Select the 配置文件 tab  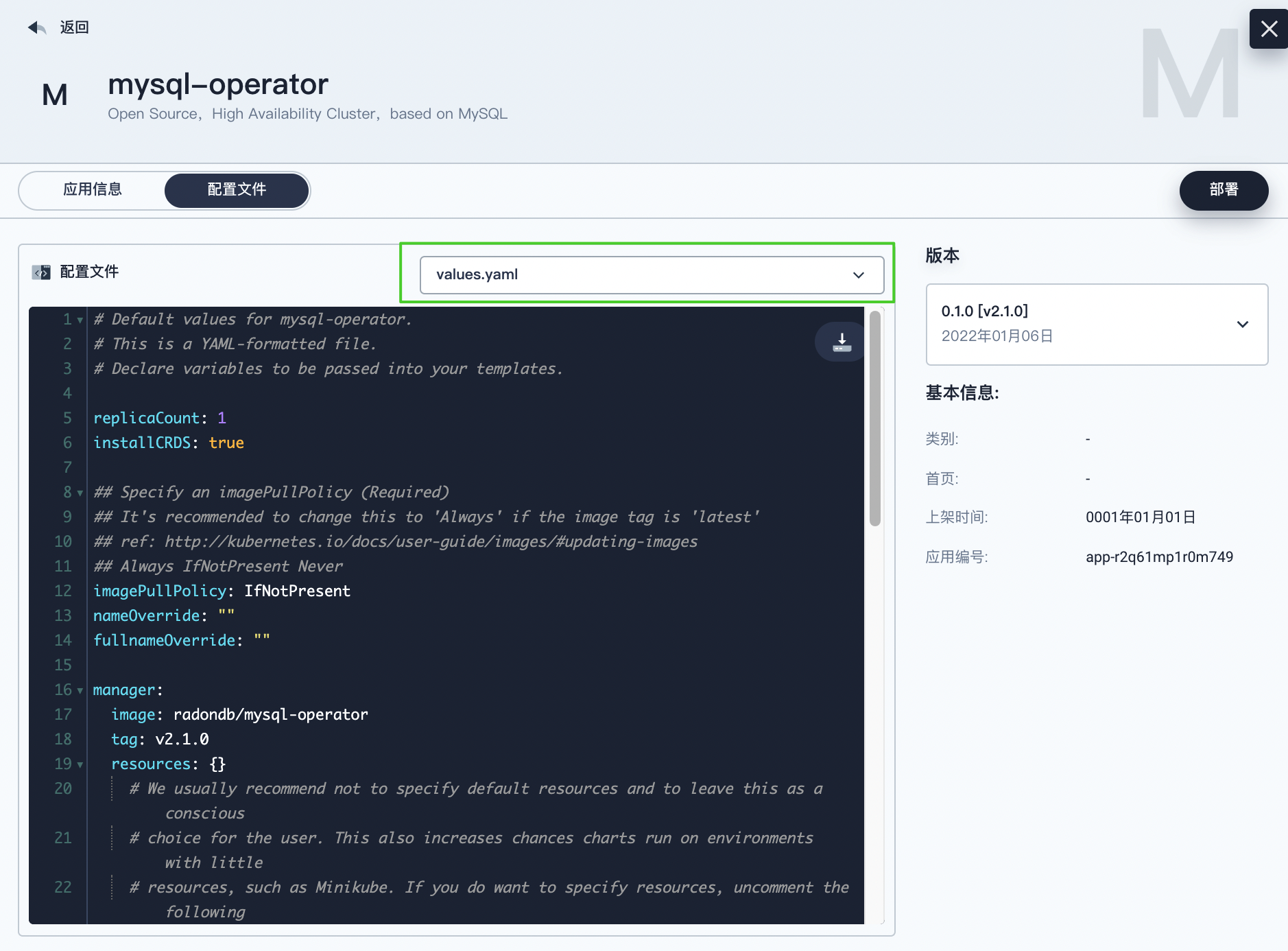[x=237, y=190]
